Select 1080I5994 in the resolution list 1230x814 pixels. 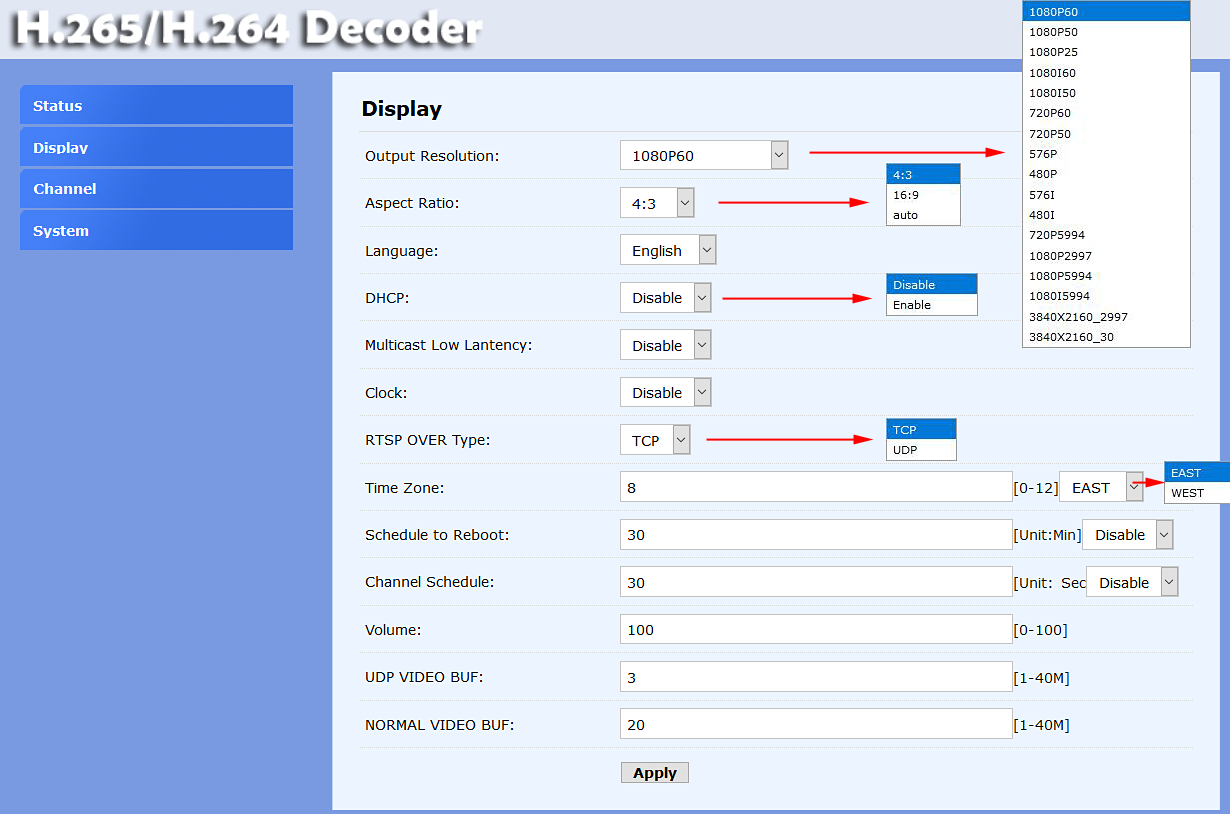click(1106, 296)
